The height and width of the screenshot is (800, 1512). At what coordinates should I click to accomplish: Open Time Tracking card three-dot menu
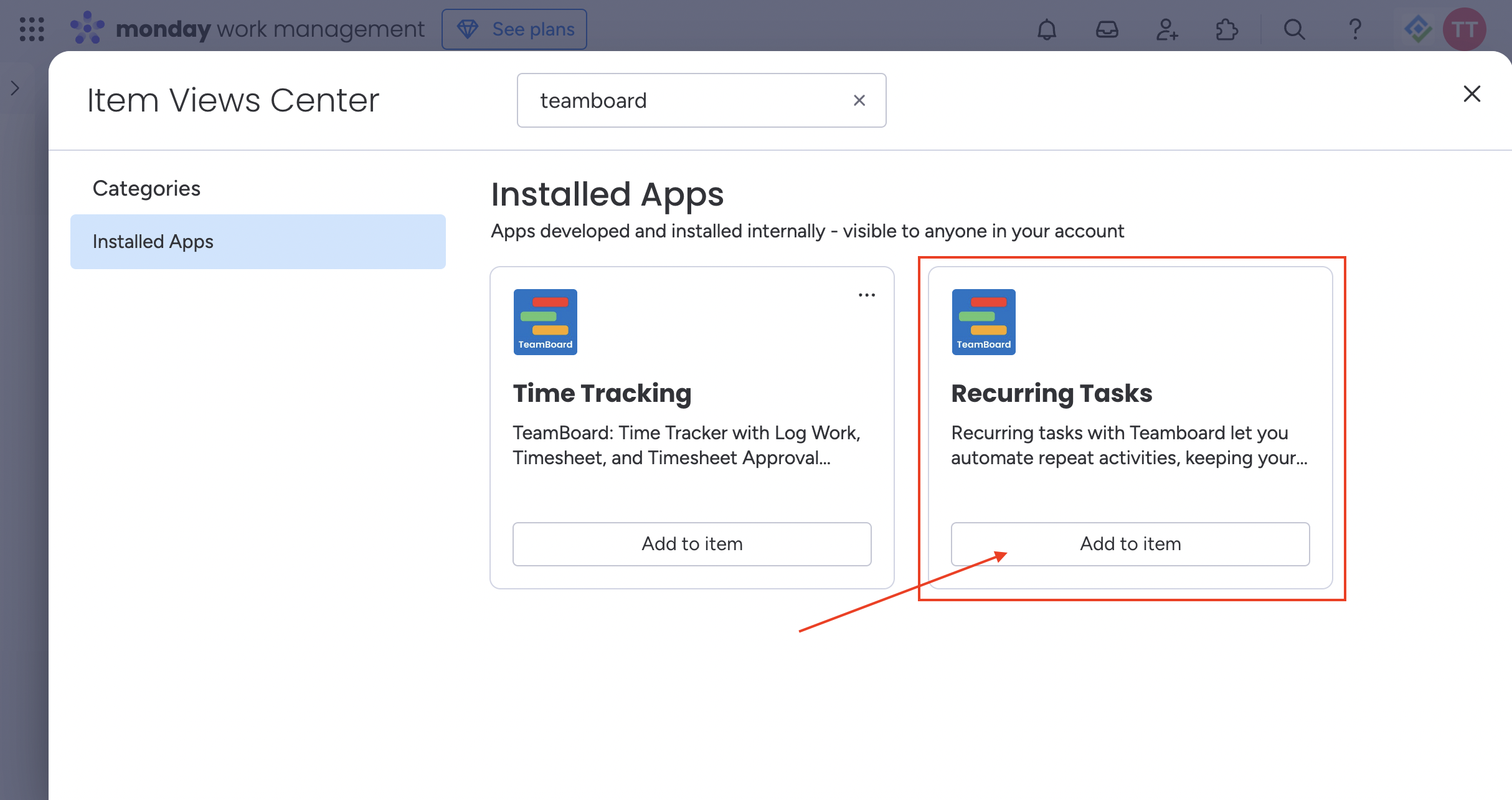click(866, 295)
